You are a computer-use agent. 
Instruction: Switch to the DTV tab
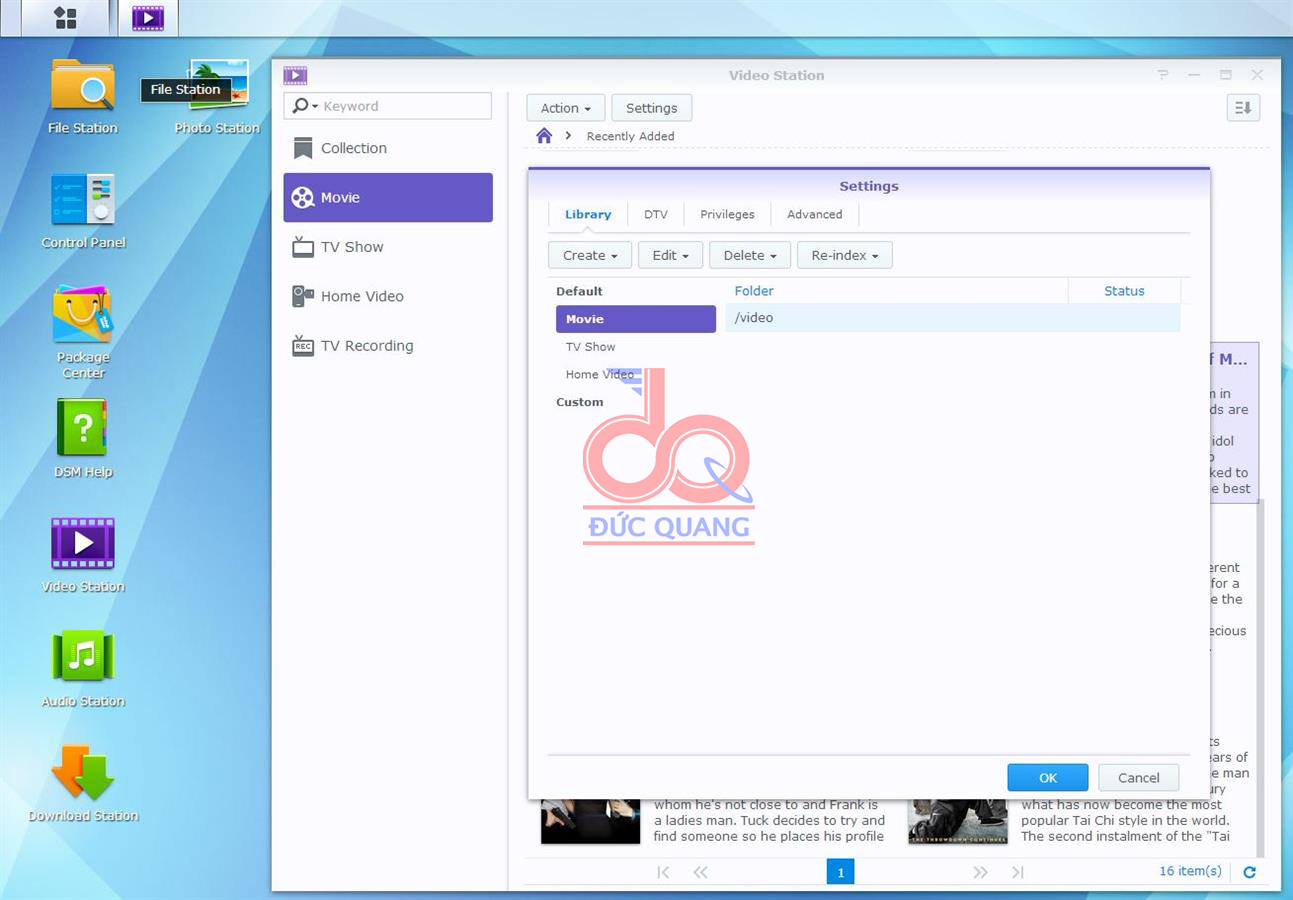tap(656, 214)
